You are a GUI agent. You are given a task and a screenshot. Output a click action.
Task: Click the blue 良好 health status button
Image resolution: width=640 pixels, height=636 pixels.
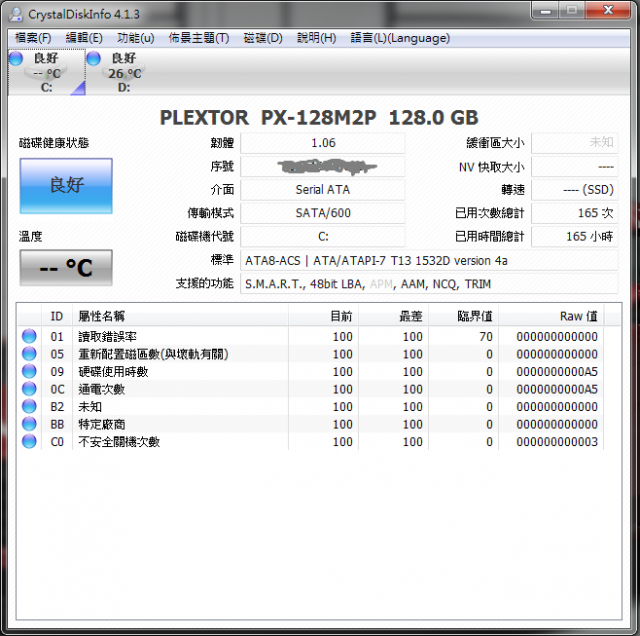[66, 186]
